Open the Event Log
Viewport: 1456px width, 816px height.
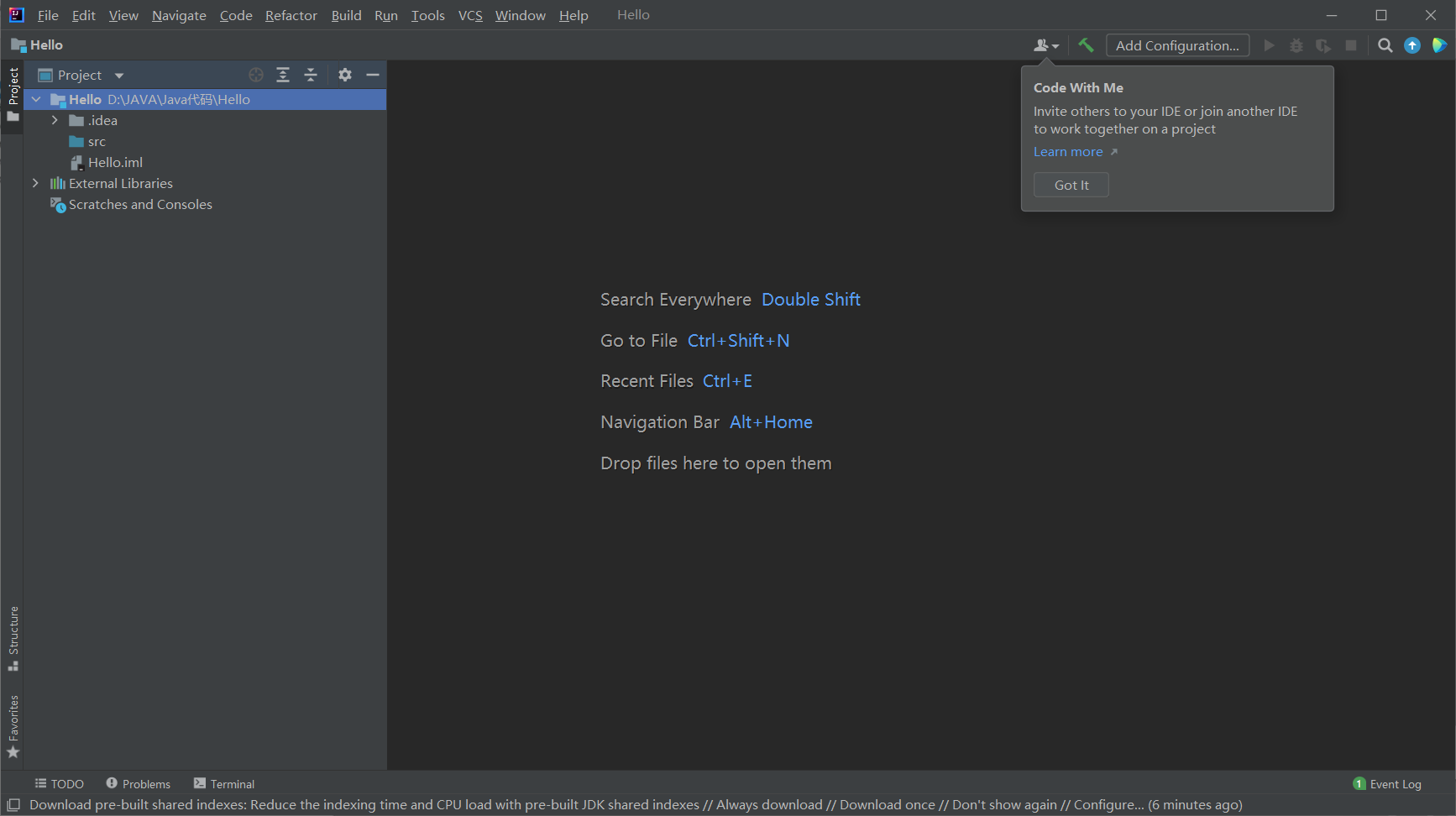click(1387, 784)
